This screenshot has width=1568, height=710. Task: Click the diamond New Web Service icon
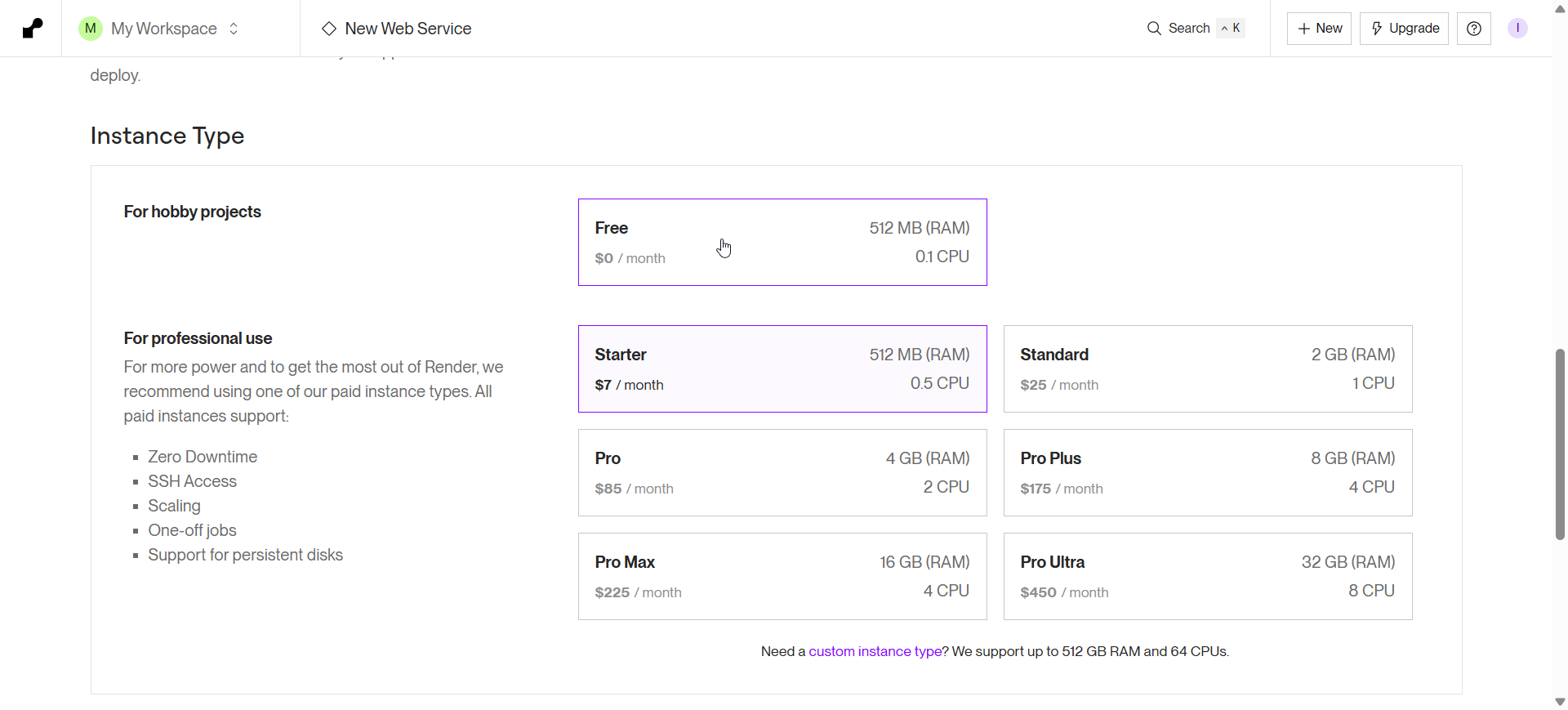(x=329, y=29)
